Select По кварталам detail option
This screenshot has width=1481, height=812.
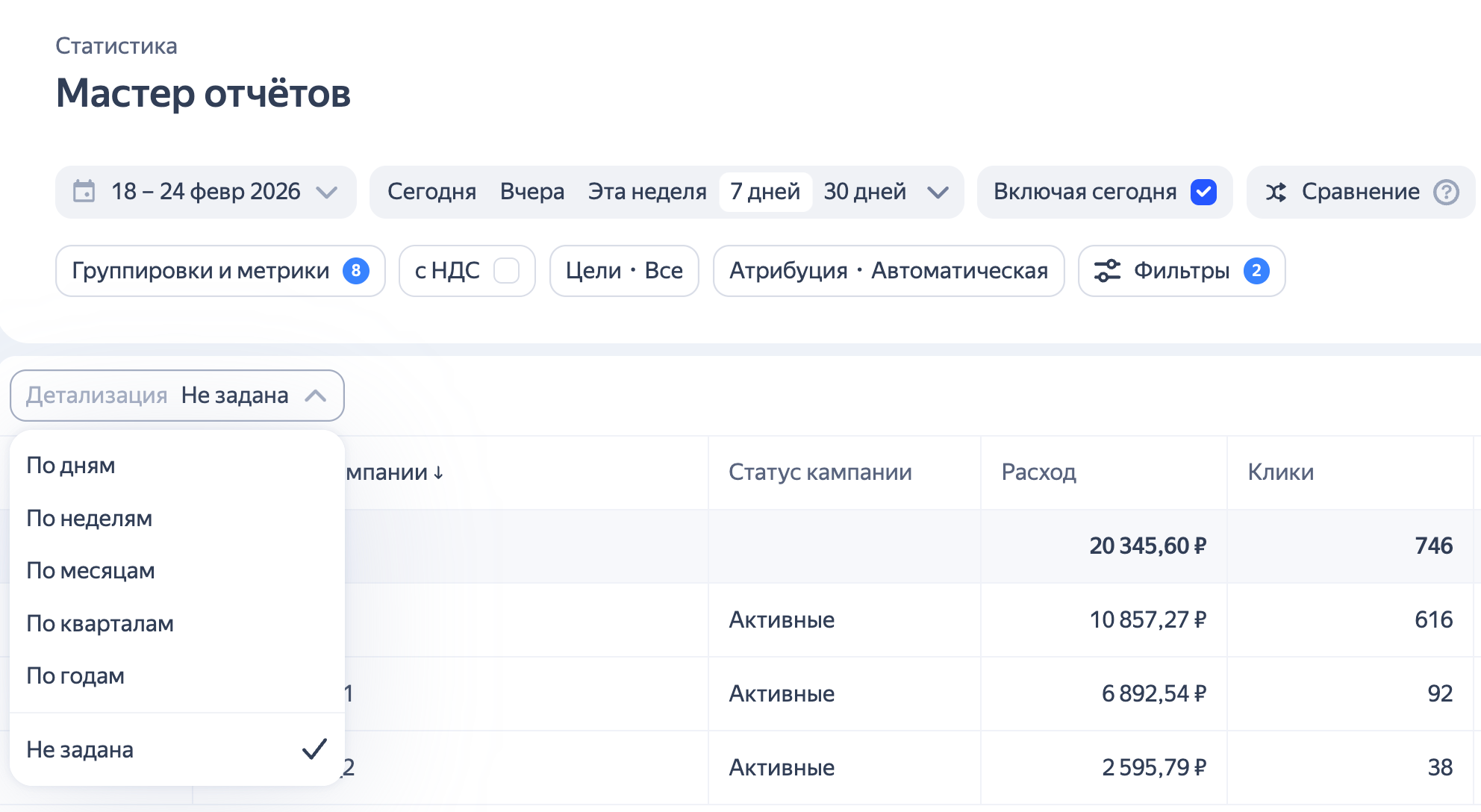(x=100, y=624)
